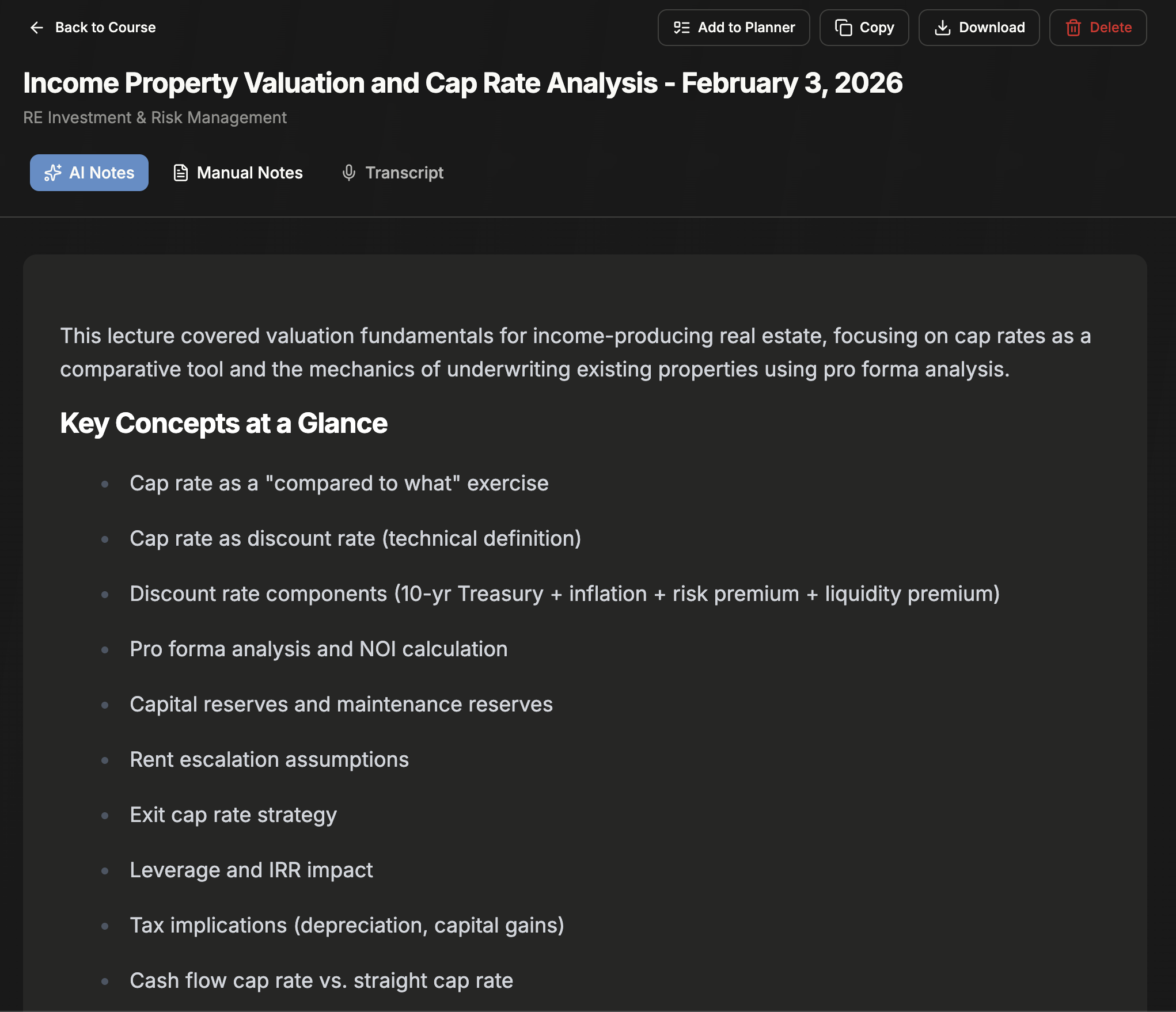Image resolution: width=1176 pixels, height=1012 pixels.
Task: Click the Leverage and IRR impact bullet
Action: pyautogui.click(x=251, y=870)
